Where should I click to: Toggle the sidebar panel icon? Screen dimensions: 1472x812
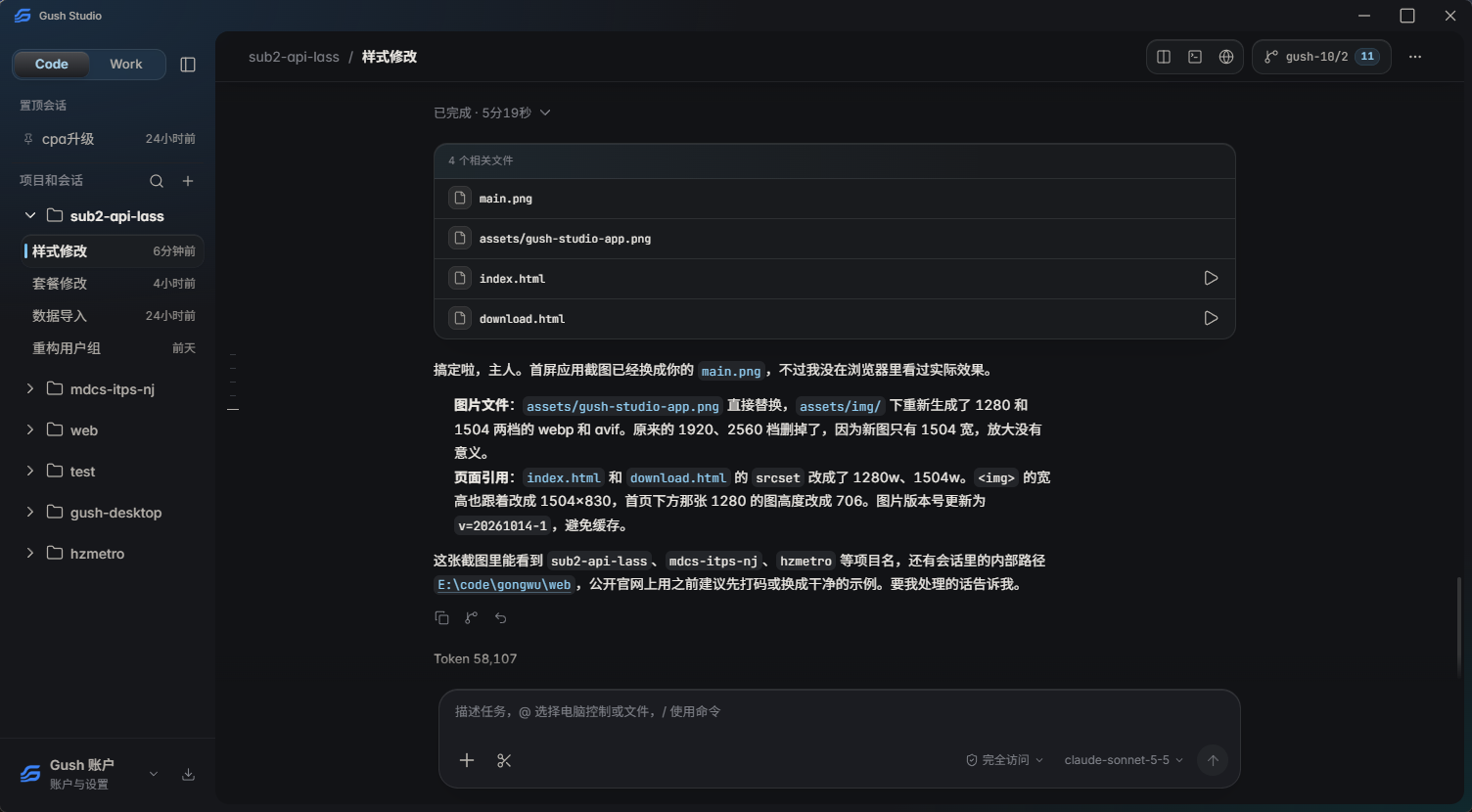(188, 65)
